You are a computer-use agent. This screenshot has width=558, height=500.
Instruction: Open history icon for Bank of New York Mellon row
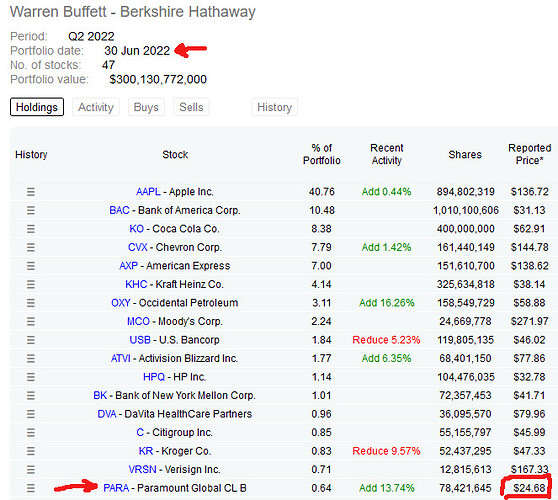[x=31, y=395]
